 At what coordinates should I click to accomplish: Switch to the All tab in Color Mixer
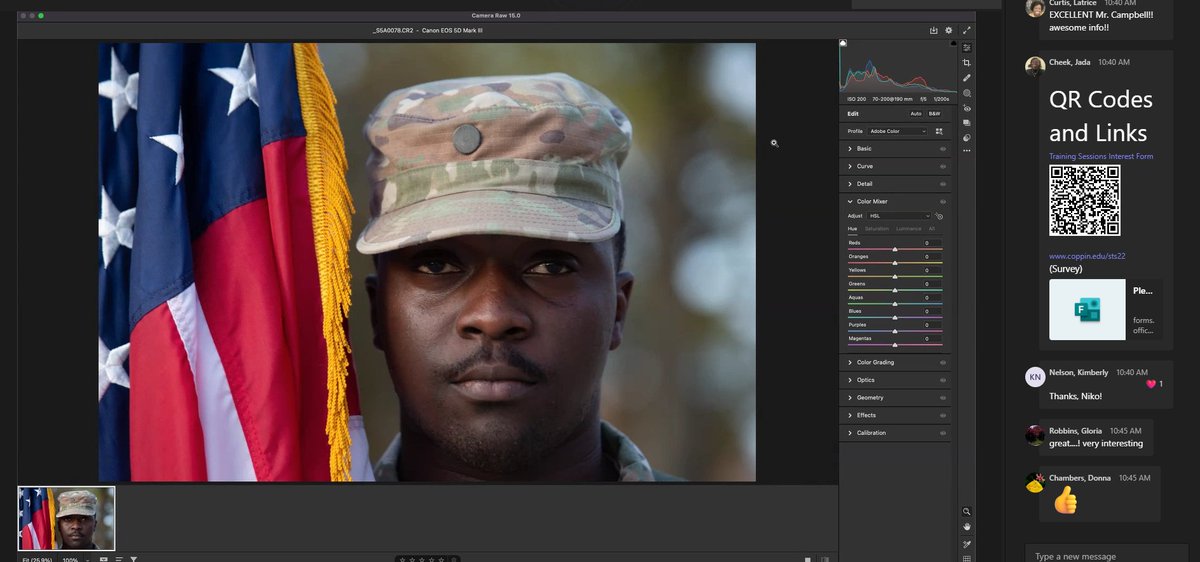click(932, 229)
